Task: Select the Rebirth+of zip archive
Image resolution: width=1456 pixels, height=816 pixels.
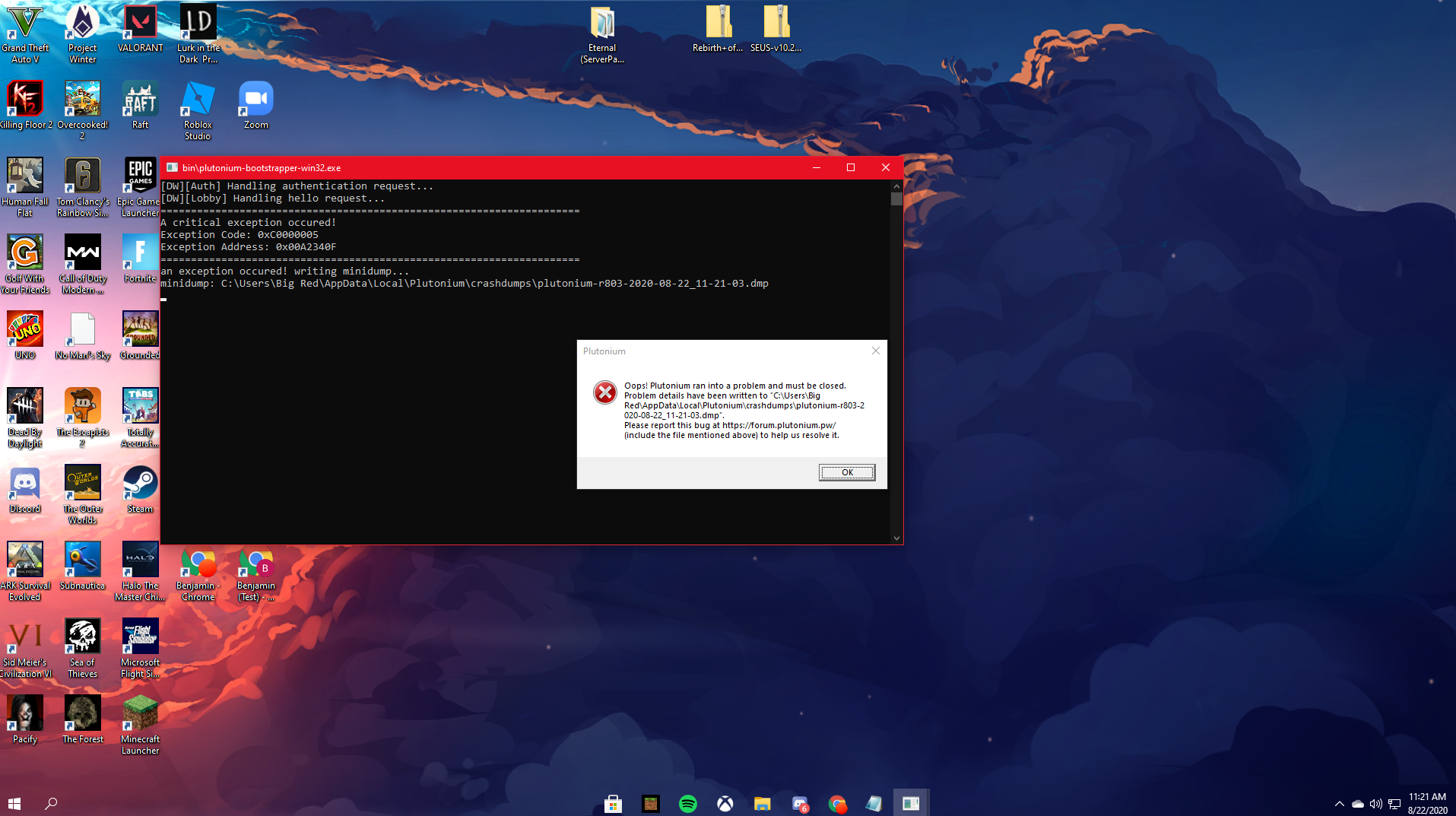Action: [x=718, y=29]
